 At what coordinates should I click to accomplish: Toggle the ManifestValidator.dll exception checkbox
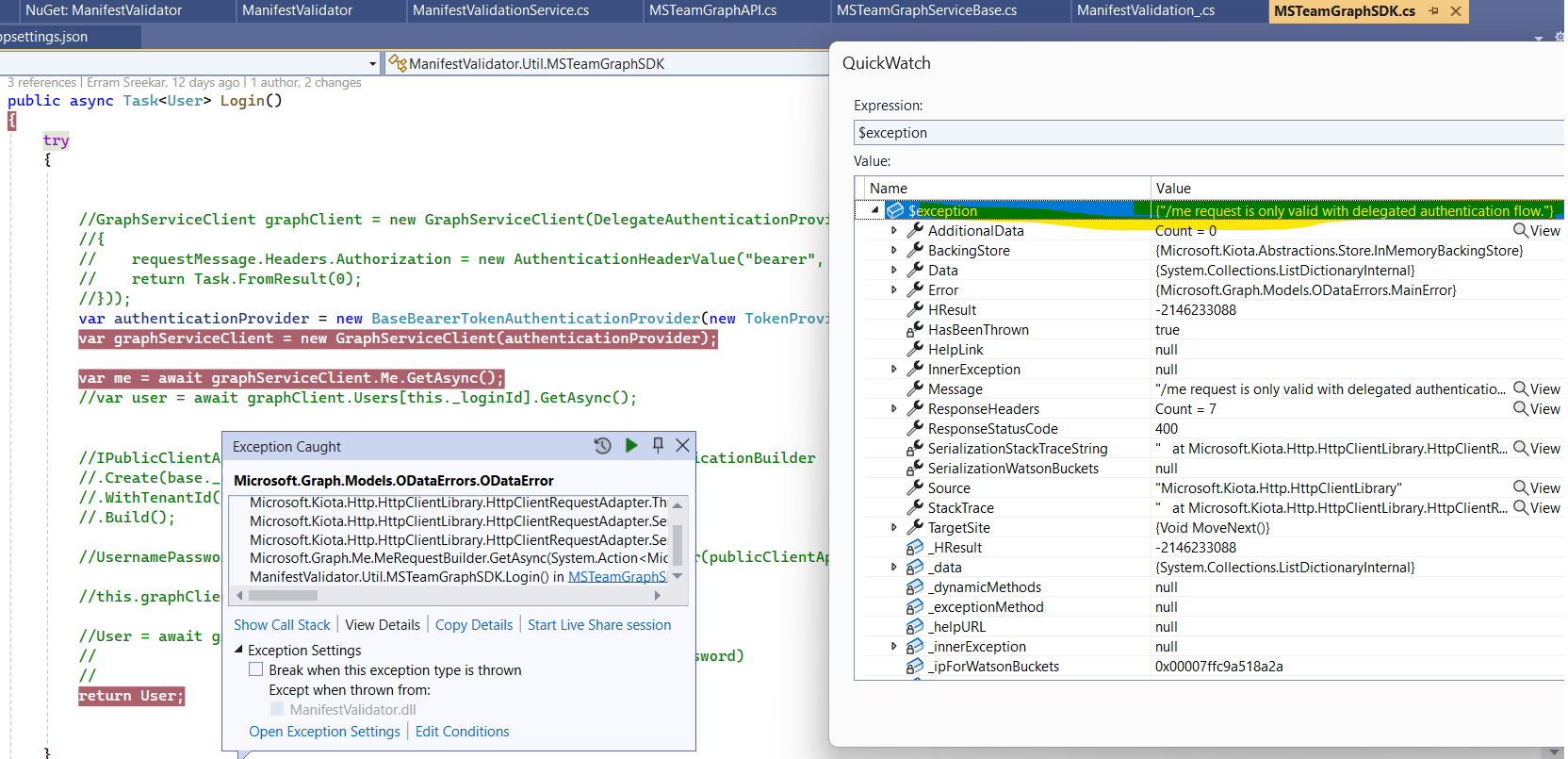pyautogui.click(x=277, y=709)
